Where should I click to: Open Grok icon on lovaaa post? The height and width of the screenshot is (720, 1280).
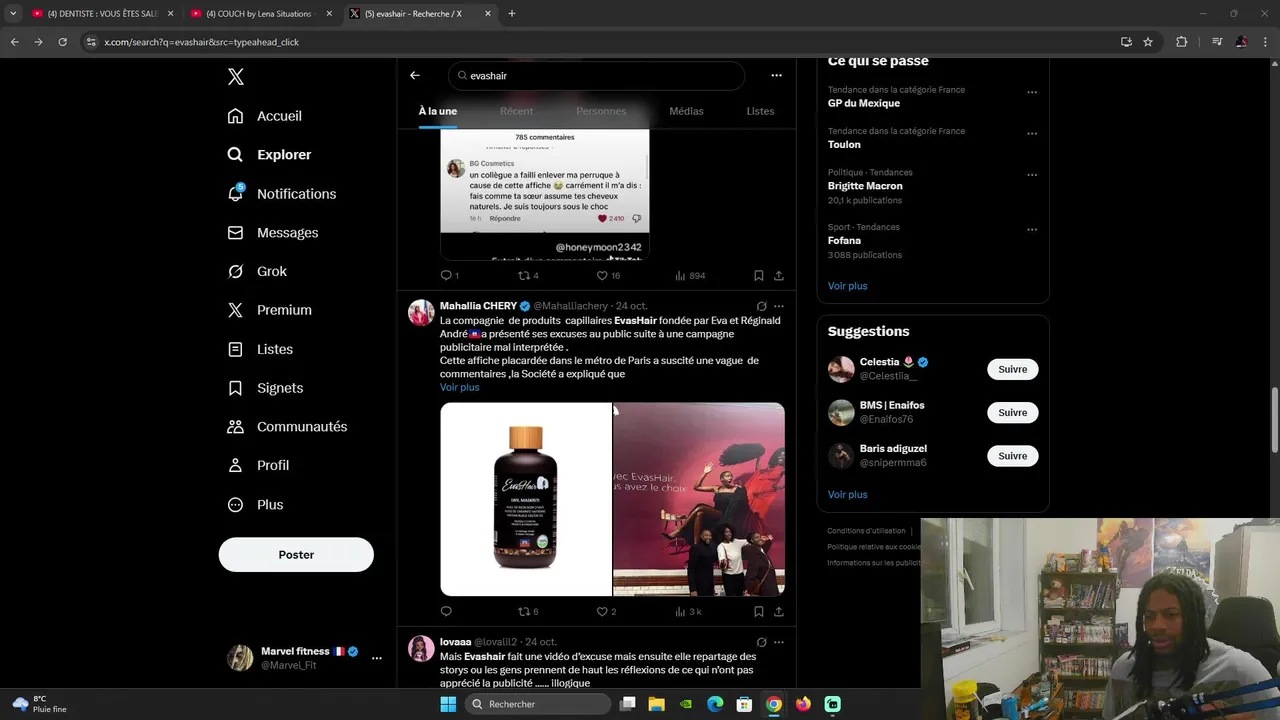761,642
